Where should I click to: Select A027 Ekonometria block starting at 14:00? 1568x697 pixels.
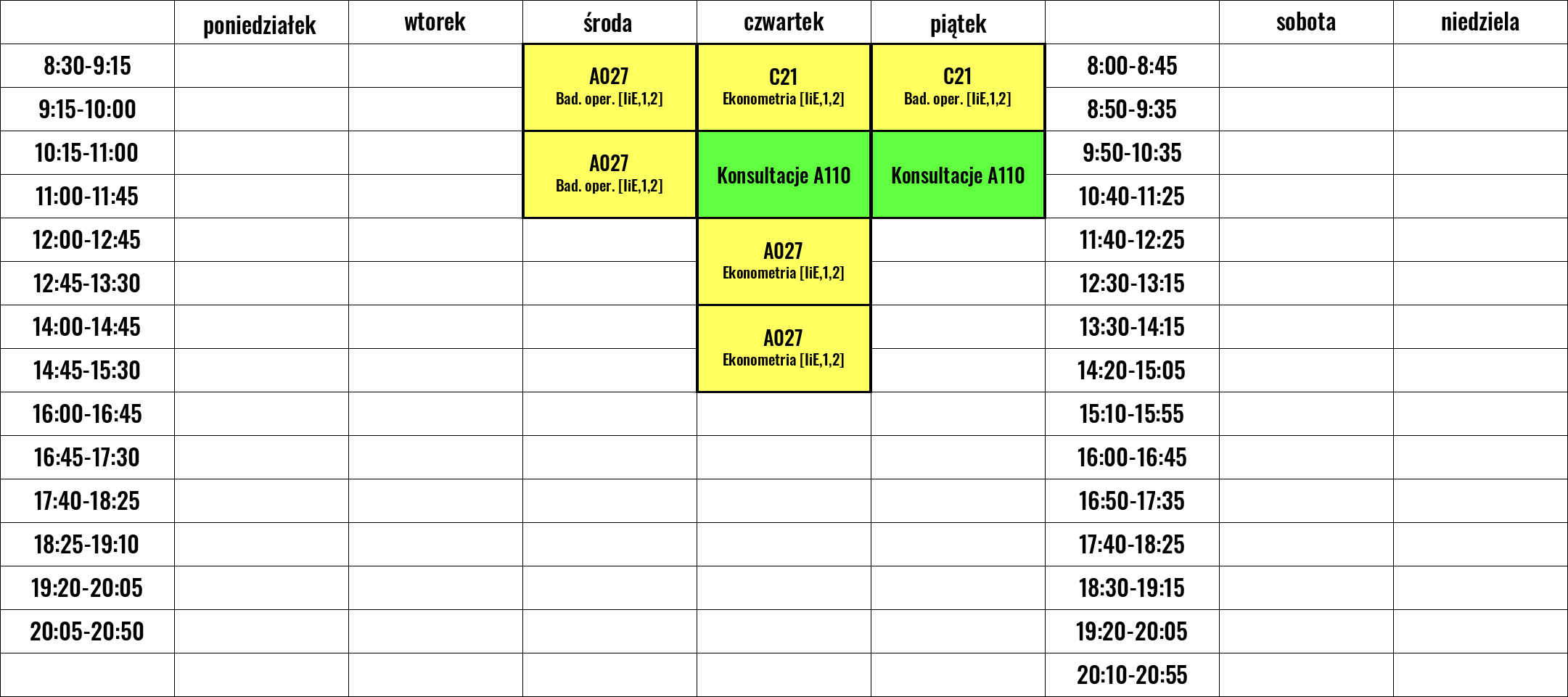784,349
